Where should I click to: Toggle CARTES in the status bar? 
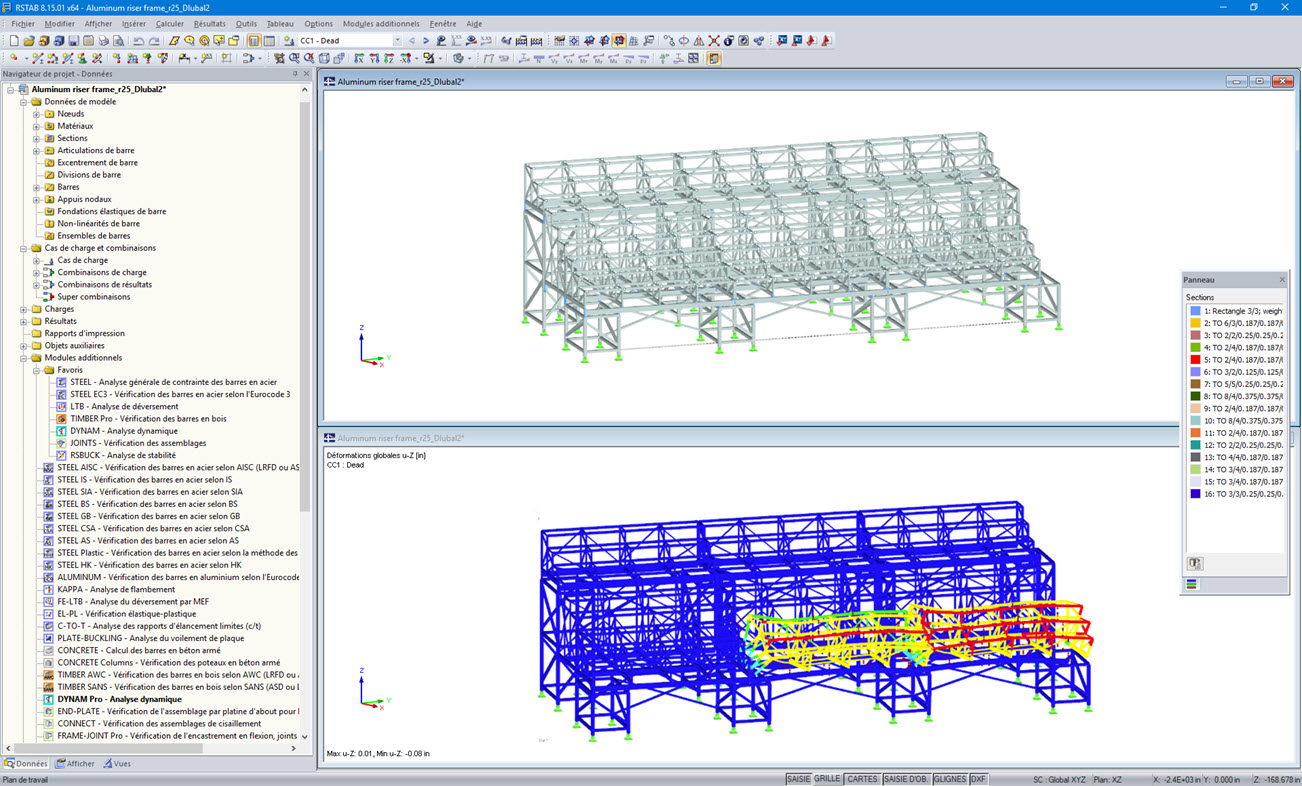[862, 779]
